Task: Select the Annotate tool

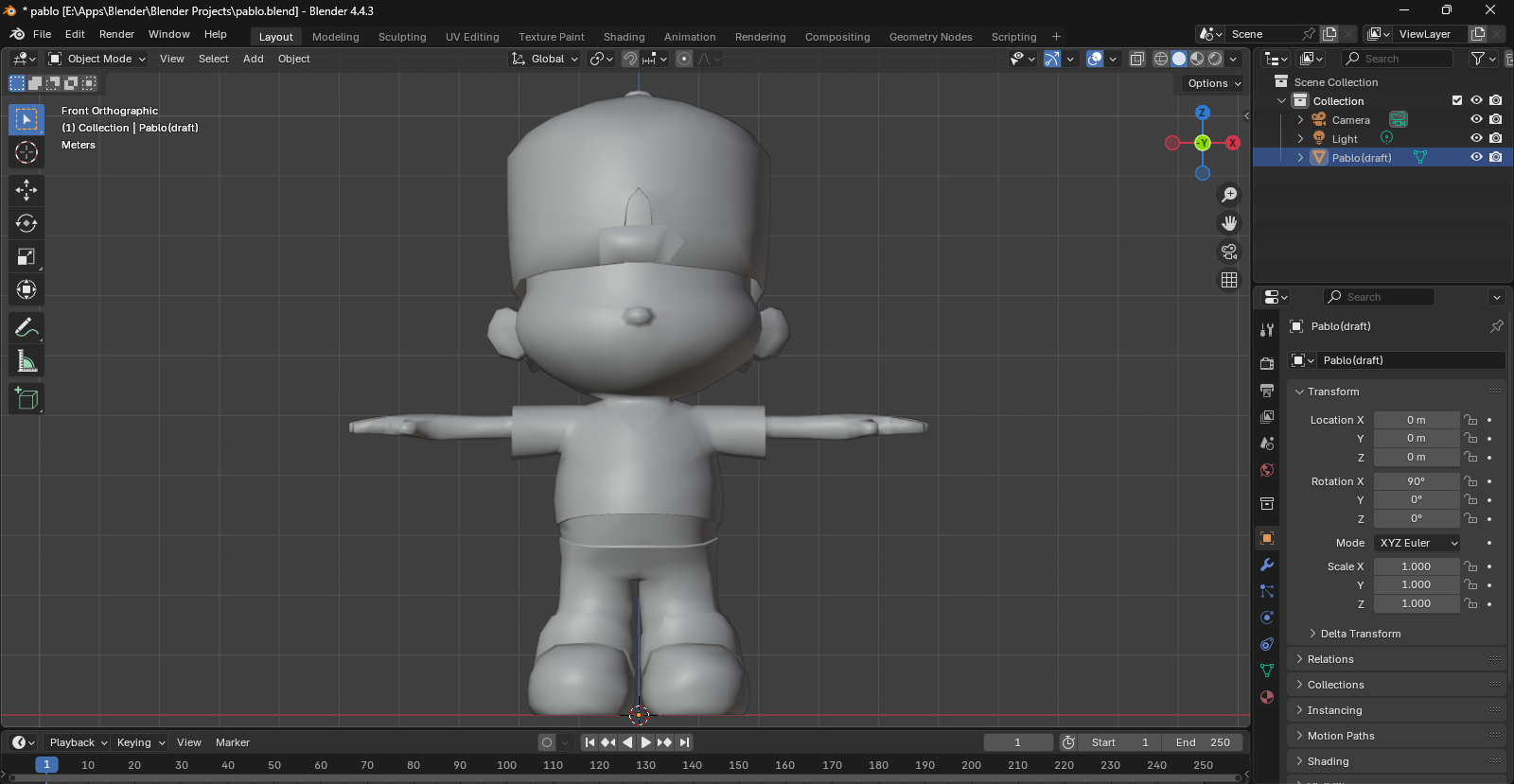Action: (26, 328)
